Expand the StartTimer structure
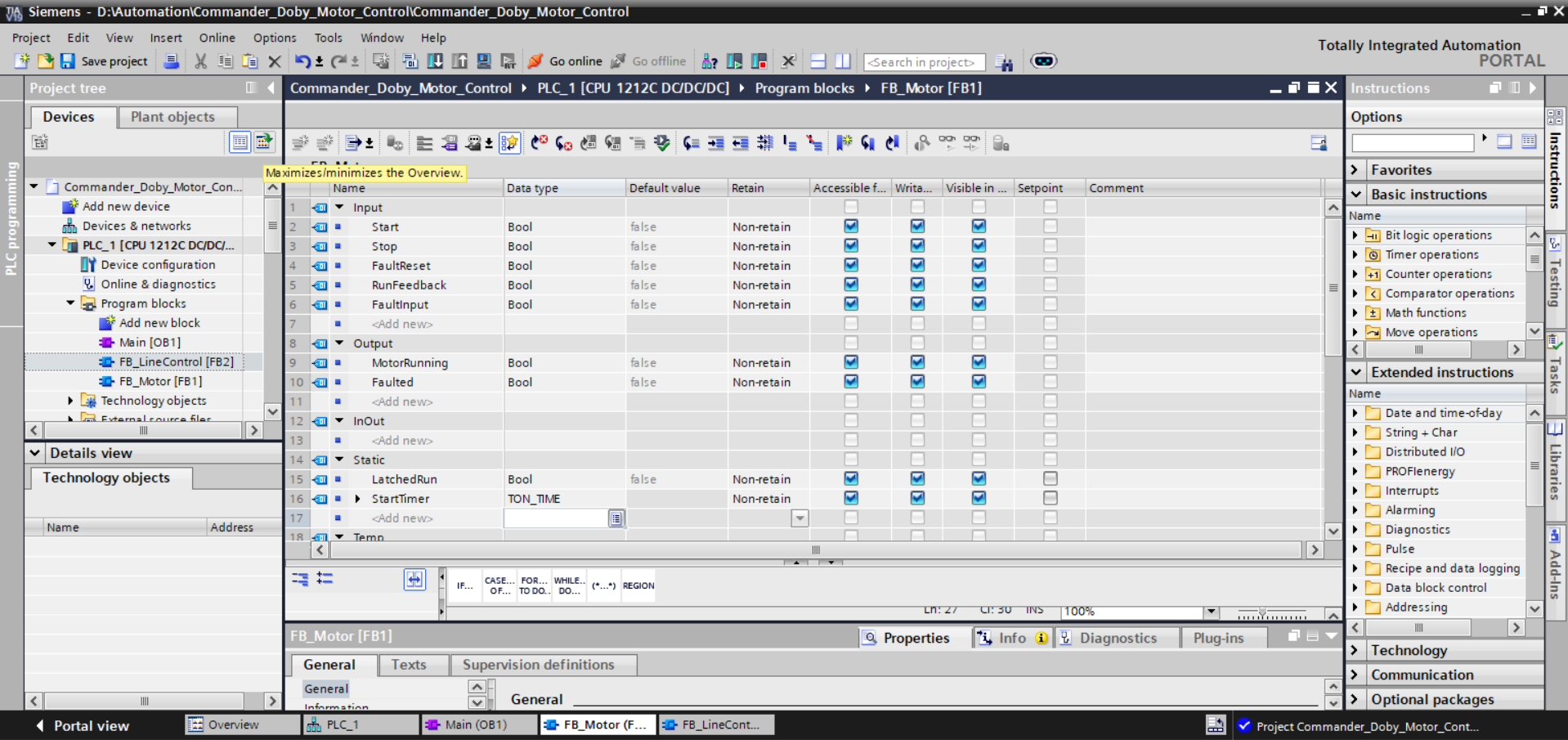The width and height of the screenshot is (1568, 740). pos(357,499)
